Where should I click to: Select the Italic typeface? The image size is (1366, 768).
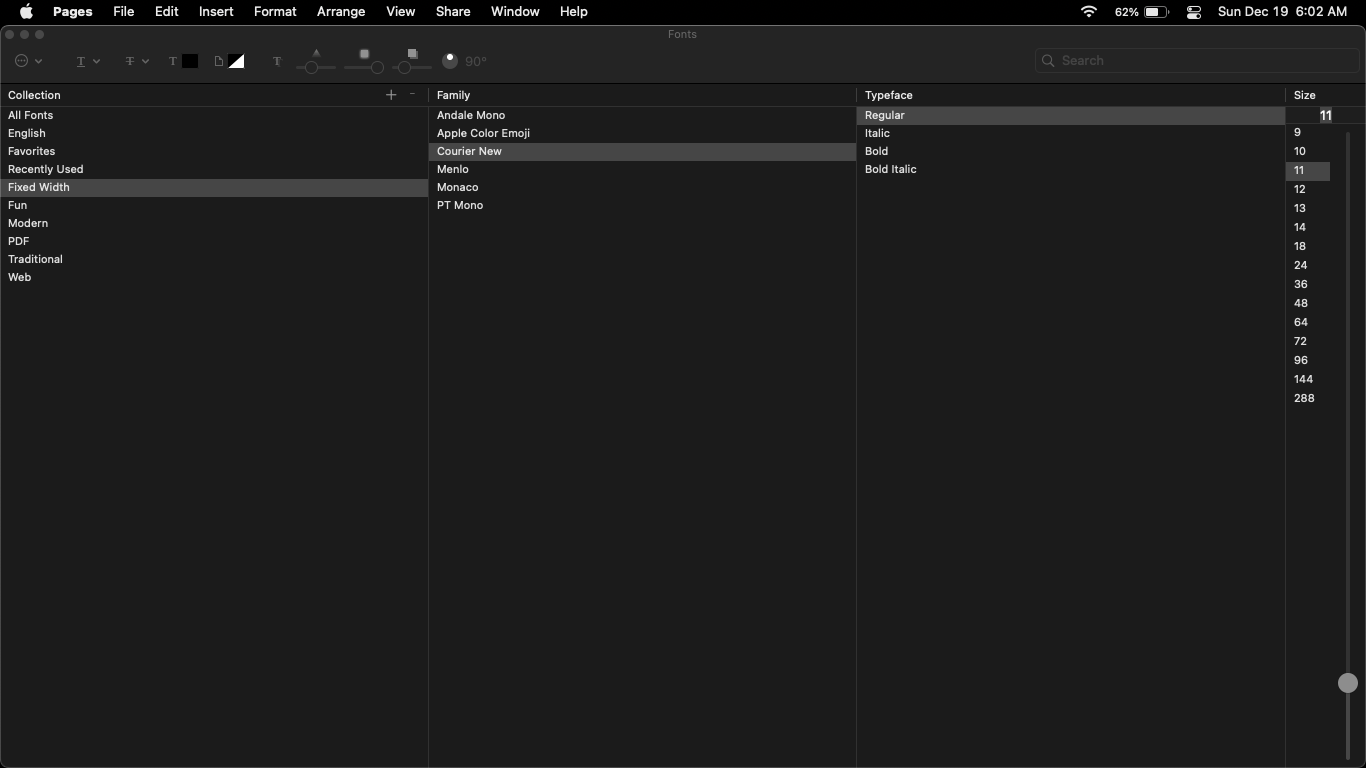click(1071, 134)
